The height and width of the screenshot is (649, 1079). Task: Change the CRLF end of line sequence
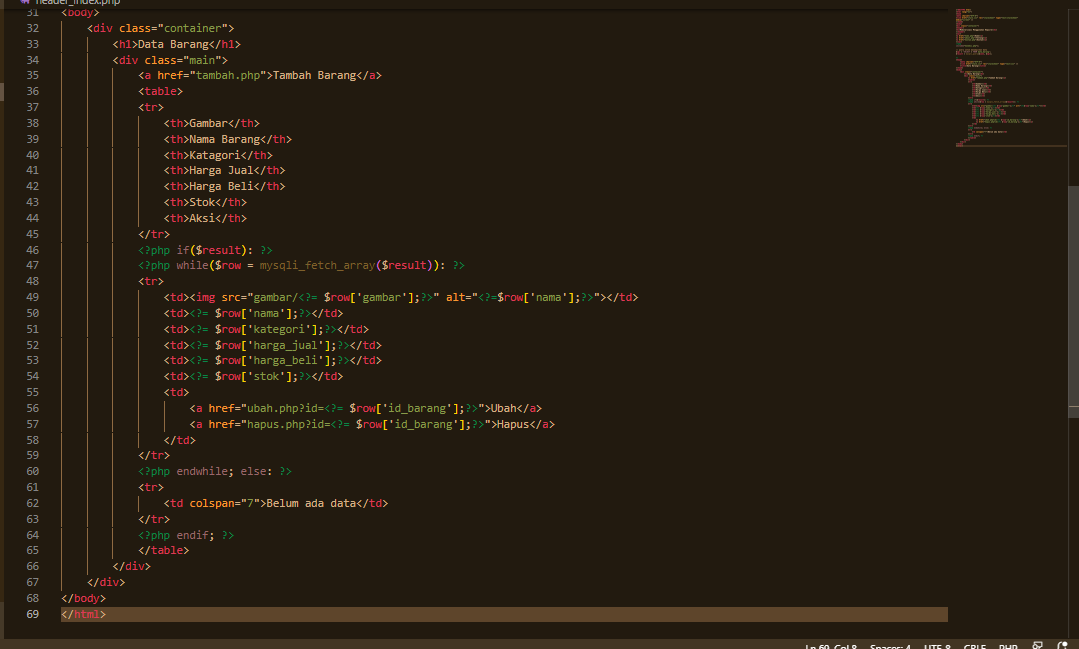pos(974,646)
